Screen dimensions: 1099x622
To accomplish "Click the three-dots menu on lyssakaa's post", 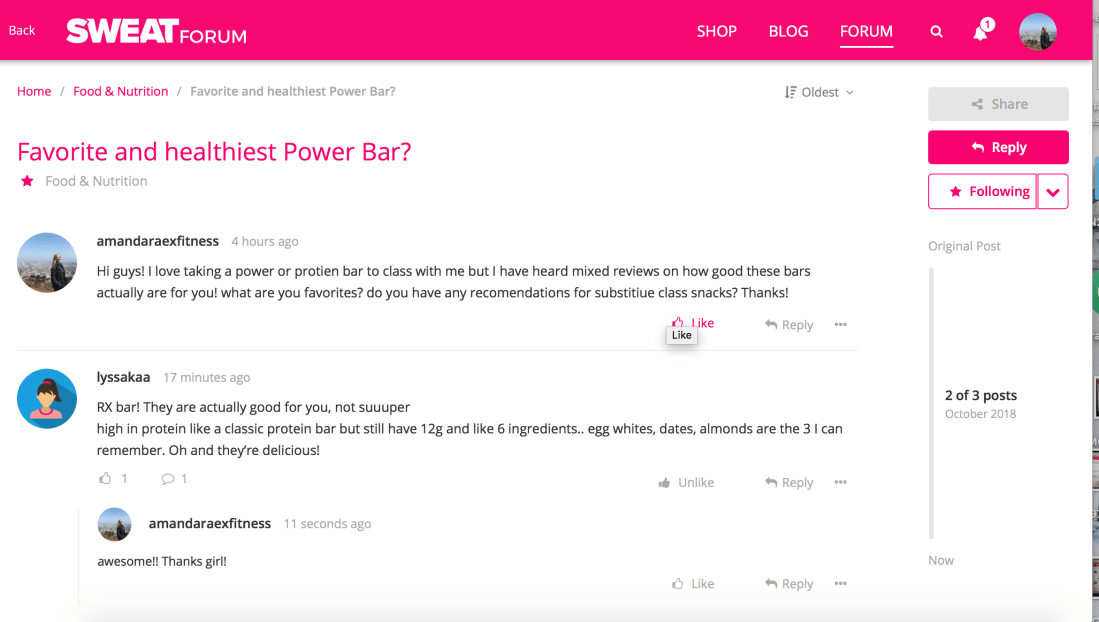I will [x=841, y=482].
